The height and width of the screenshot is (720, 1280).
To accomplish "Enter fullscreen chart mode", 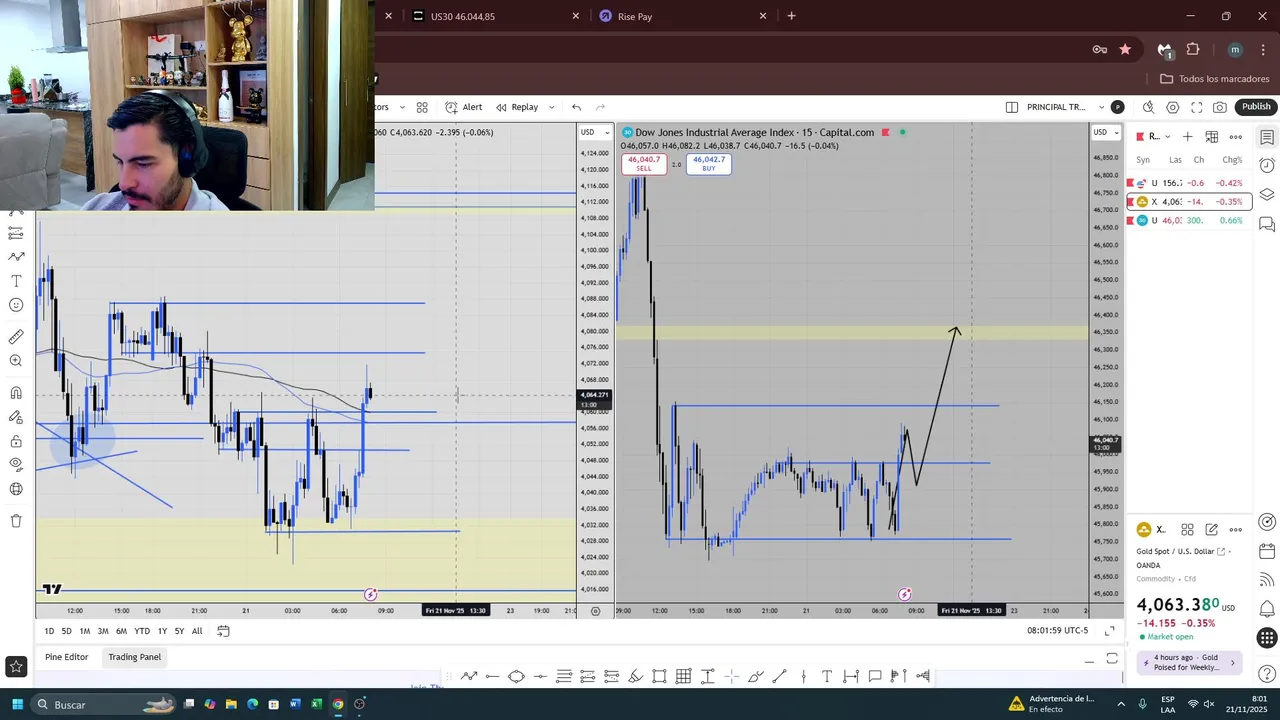I will [1197, 107].
